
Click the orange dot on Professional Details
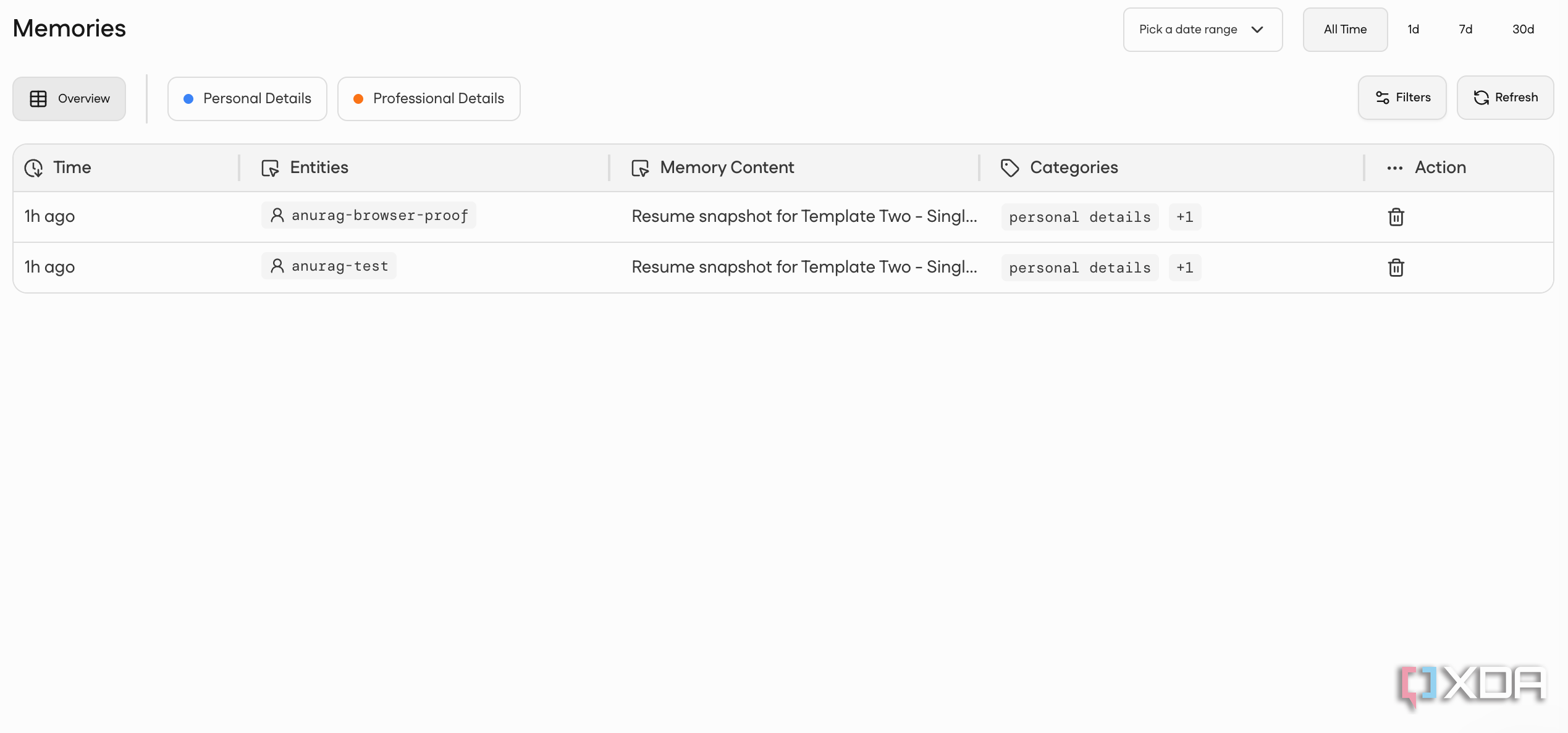(358, 99)
